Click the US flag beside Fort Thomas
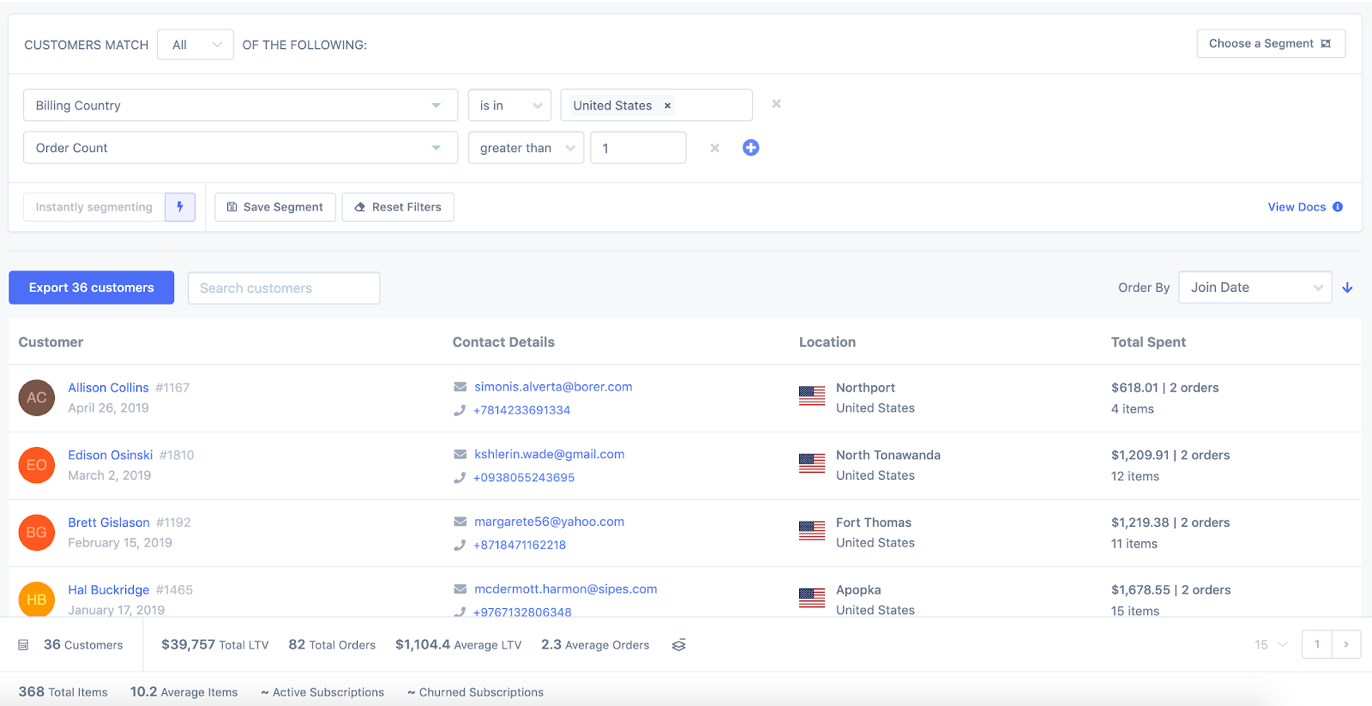The width and height of the screenshot is (1372, 706). click(x=812, y=530)
